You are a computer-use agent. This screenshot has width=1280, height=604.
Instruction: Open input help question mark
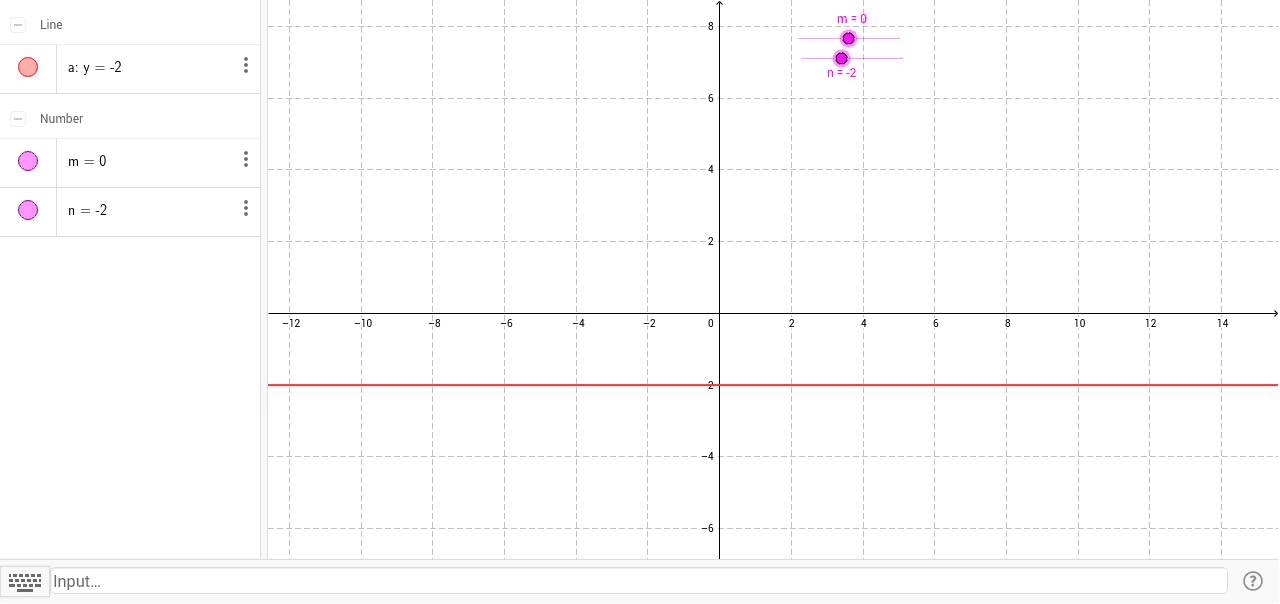(x=1253, y=581)
